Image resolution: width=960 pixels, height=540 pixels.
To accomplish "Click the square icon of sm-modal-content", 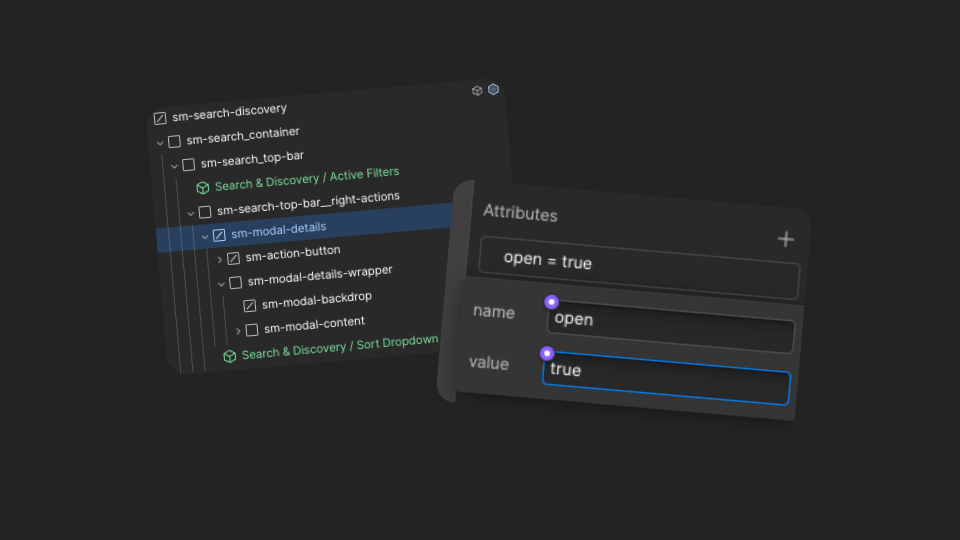I will tap(252, 330).
